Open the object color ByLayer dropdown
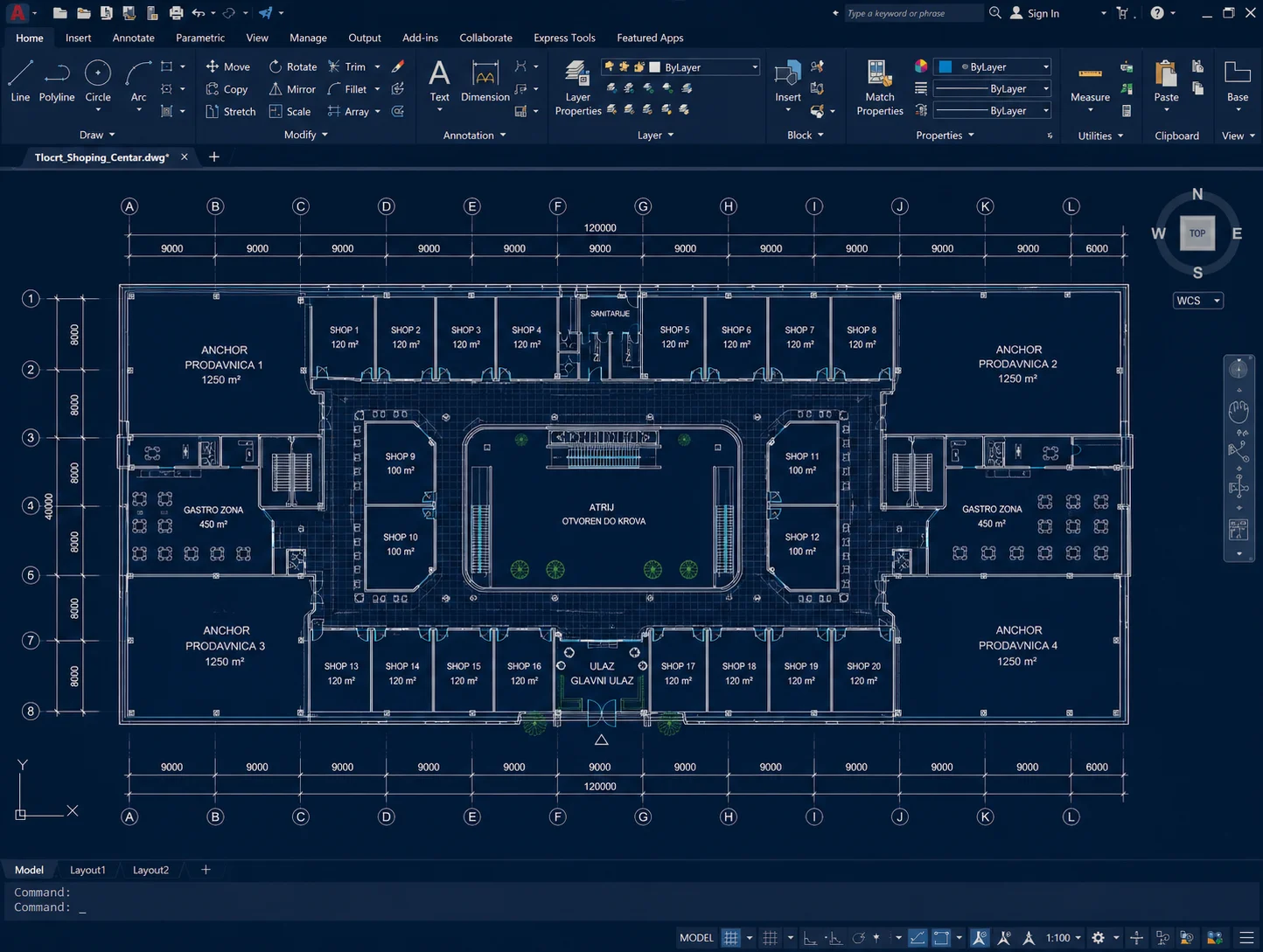Screen dimensions: 1263x952 click(x=993, y=66)
